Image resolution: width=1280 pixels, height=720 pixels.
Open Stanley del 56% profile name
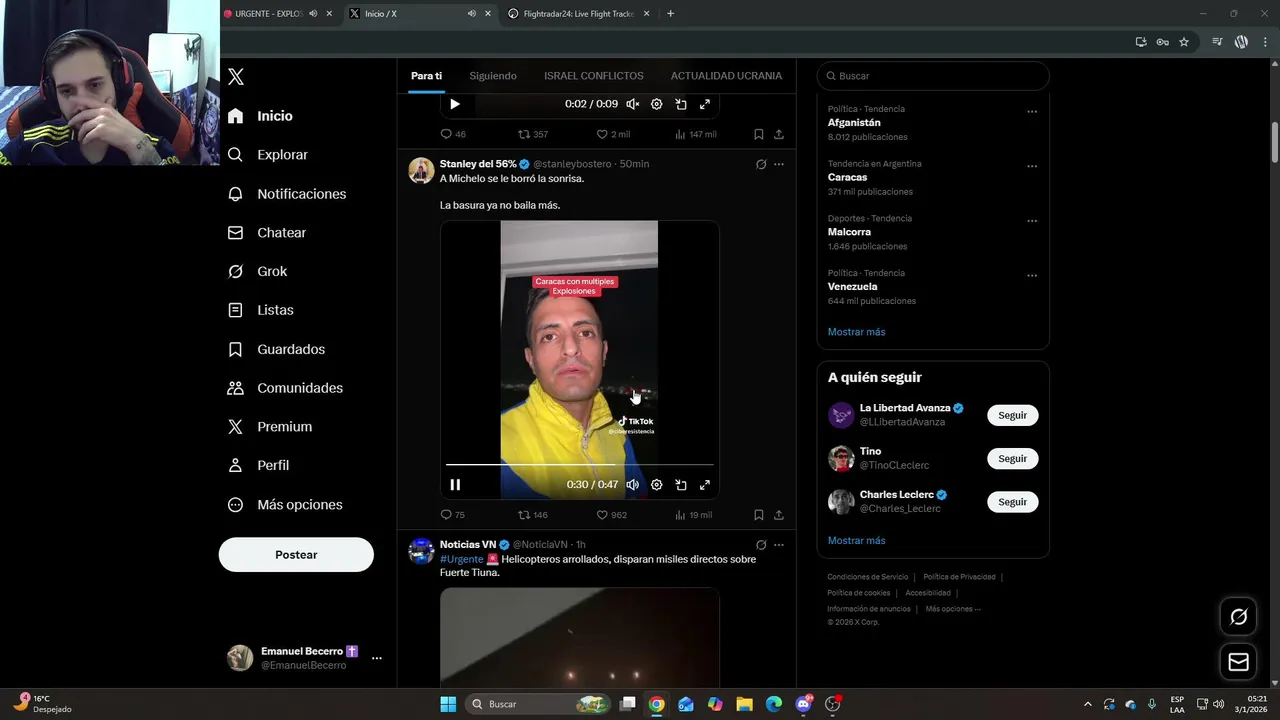click(x=478, y=164)
